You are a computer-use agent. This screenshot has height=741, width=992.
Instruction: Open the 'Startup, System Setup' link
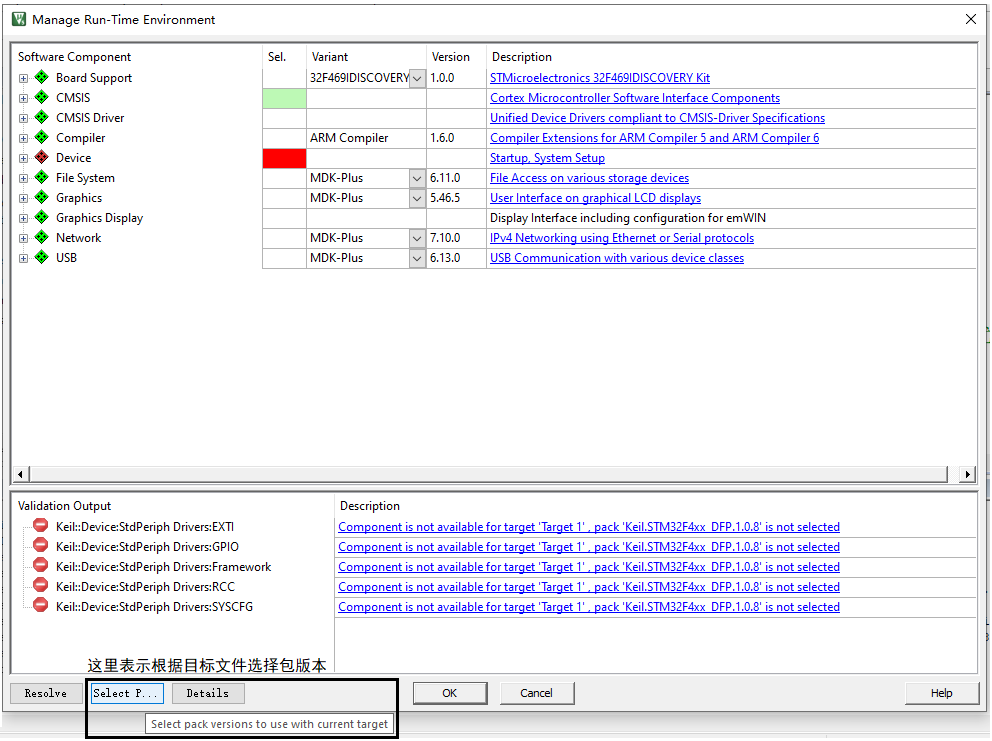pyautogui.click(x=547, y=157)
